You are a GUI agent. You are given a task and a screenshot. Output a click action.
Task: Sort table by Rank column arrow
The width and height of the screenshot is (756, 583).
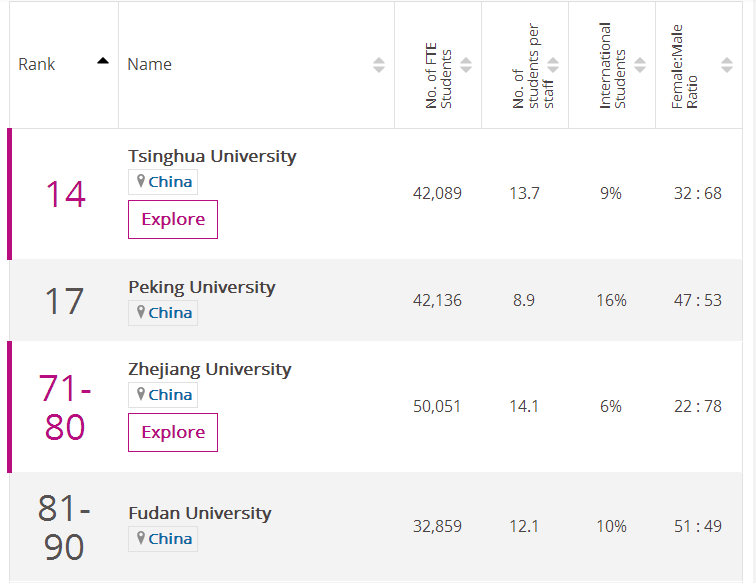tap(103, 61)
